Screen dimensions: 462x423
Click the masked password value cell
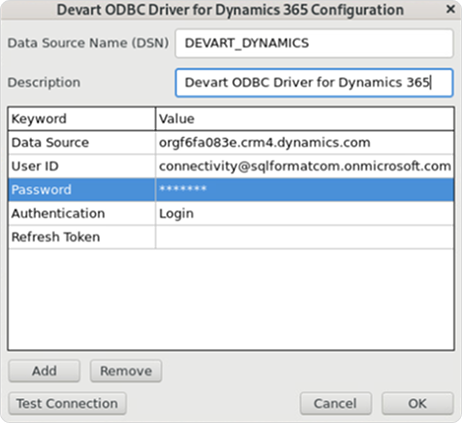[x=305, y=190]
